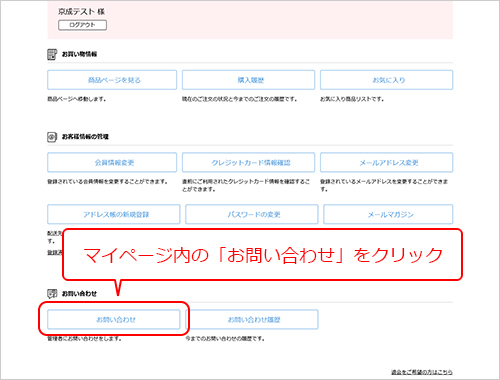Open 会員情報変更 member info change
Viewport: 500px width, 380px height.
pos(112,163)
